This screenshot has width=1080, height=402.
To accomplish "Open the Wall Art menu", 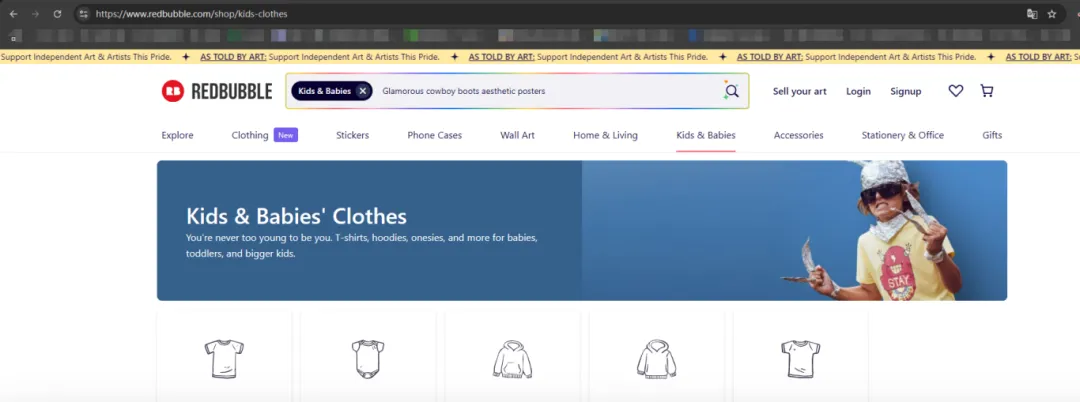I will [x=517, y=136].
